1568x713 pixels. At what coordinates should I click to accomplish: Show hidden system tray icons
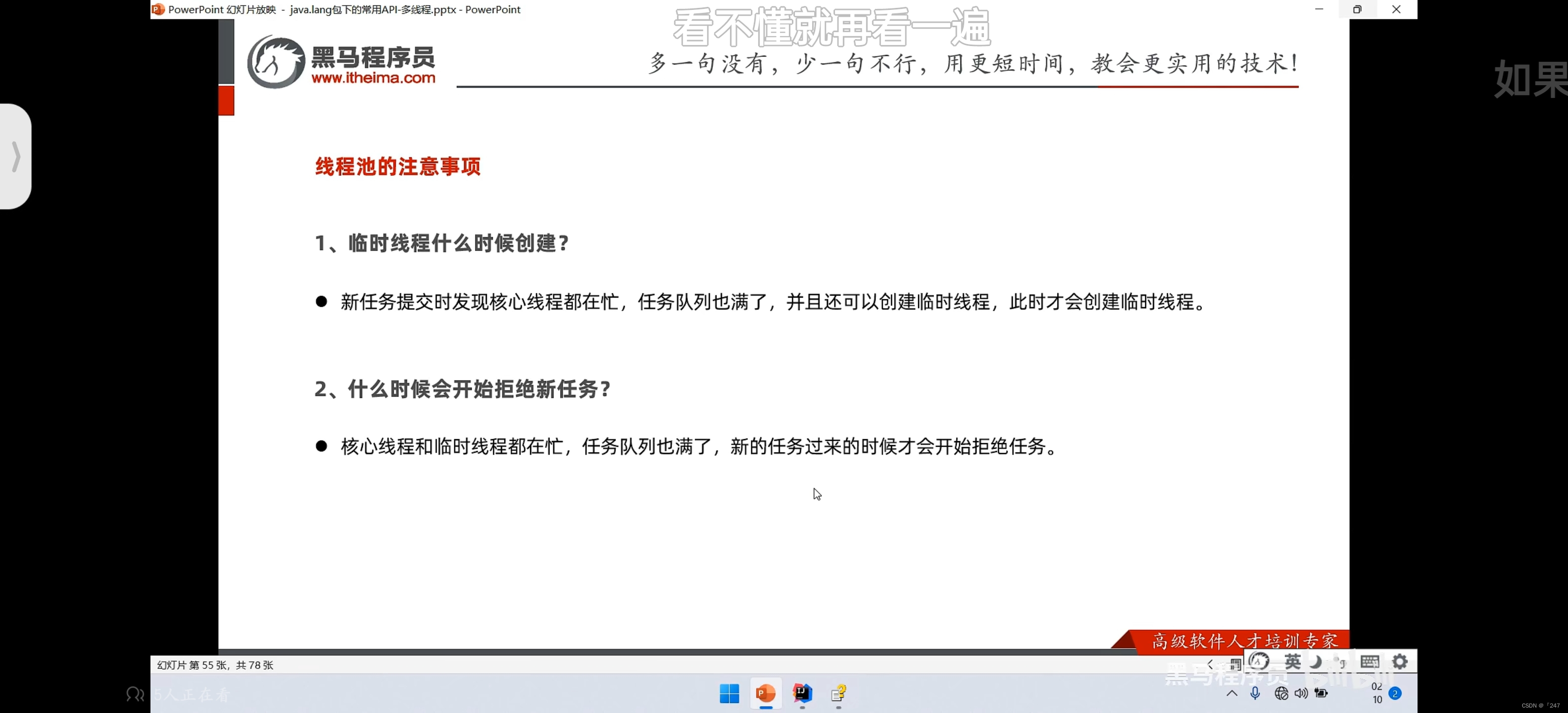coord(1232,693)
